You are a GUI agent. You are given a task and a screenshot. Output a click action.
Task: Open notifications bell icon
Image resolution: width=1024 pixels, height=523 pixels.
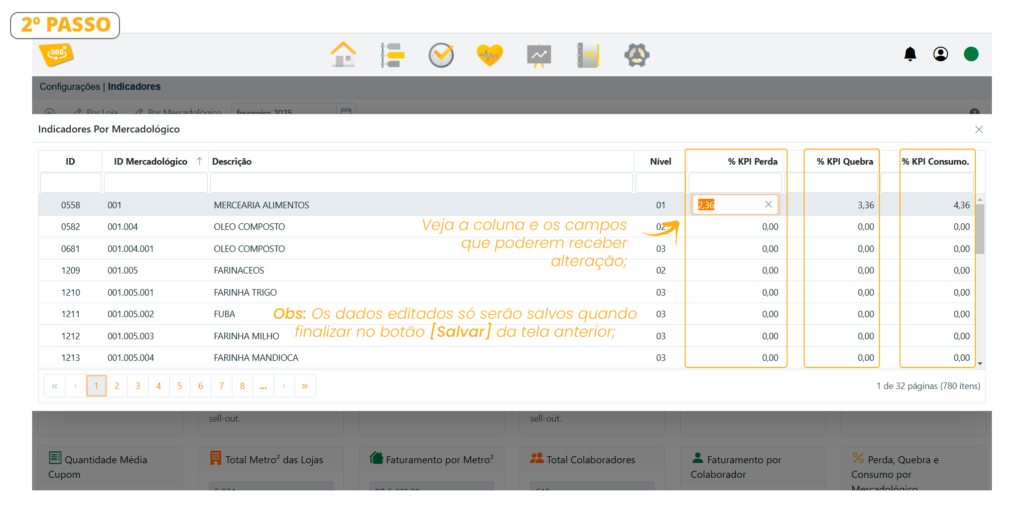click(x=910, y=54)
